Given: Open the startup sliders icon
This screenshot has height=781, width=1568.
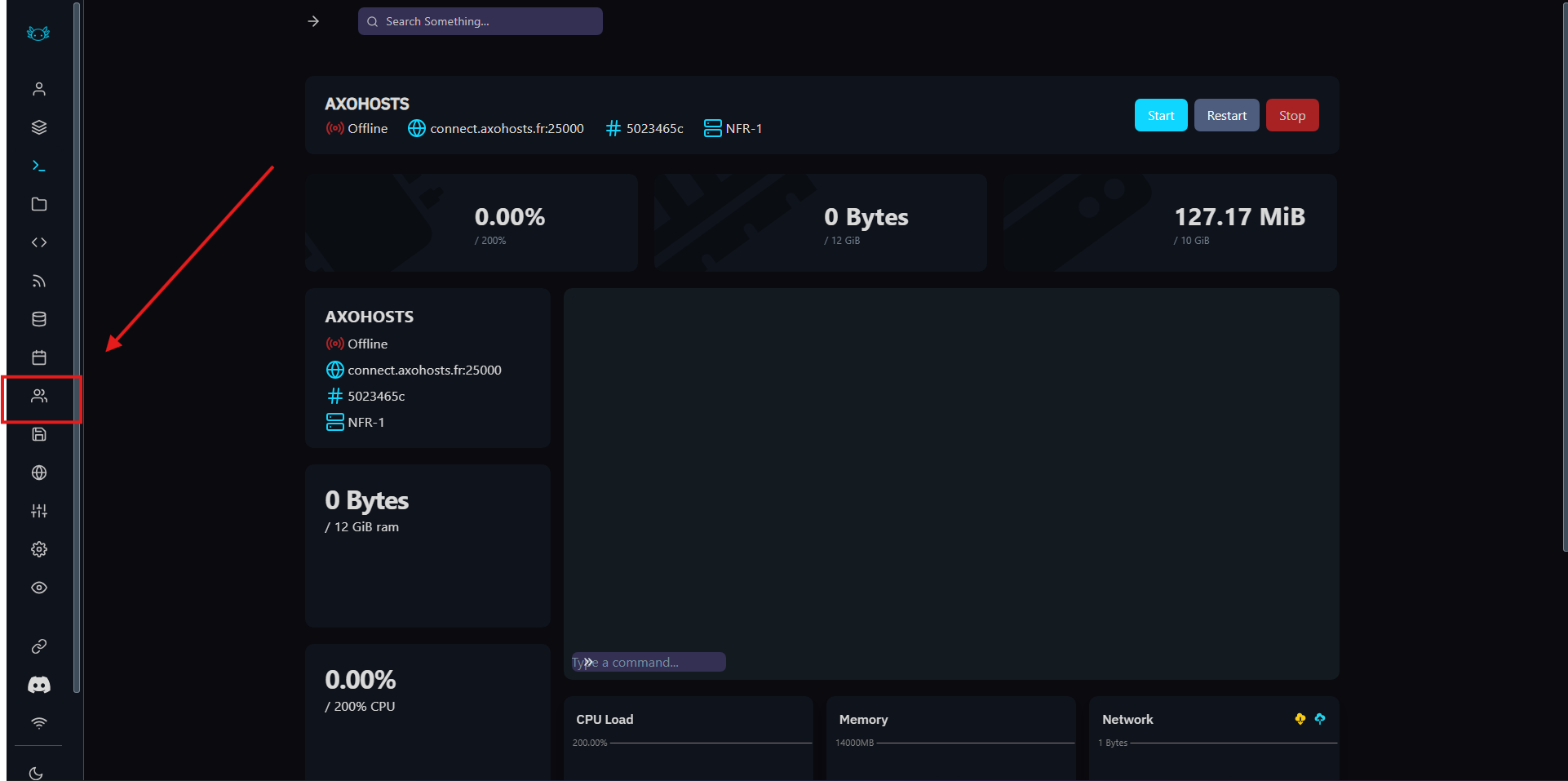Looking at the screenshot, I should point(38,511).
